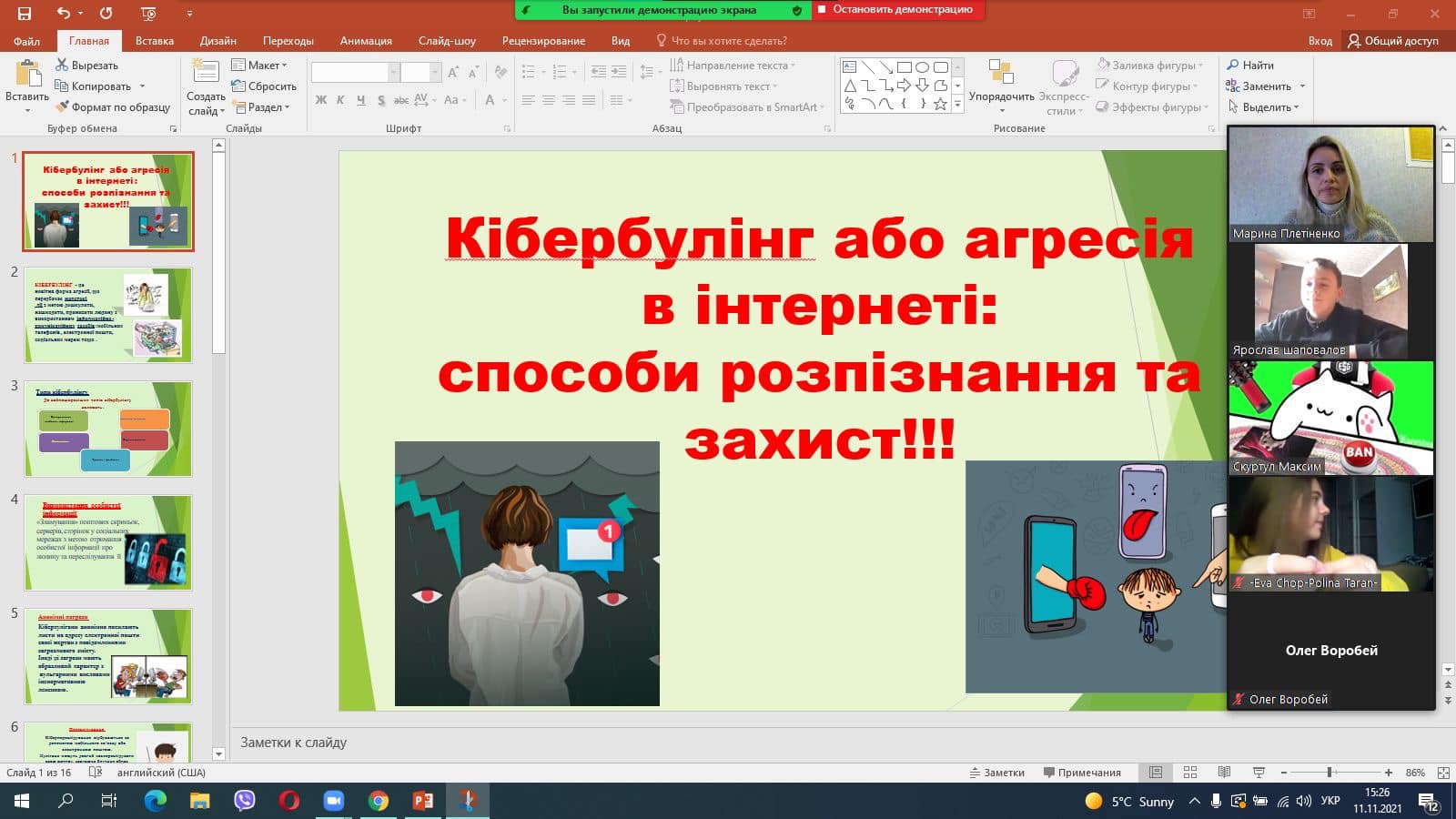Clear all text formatting
Image resolution: width=1456 pixels, height=819 pixels.
(x=500, y=72)
